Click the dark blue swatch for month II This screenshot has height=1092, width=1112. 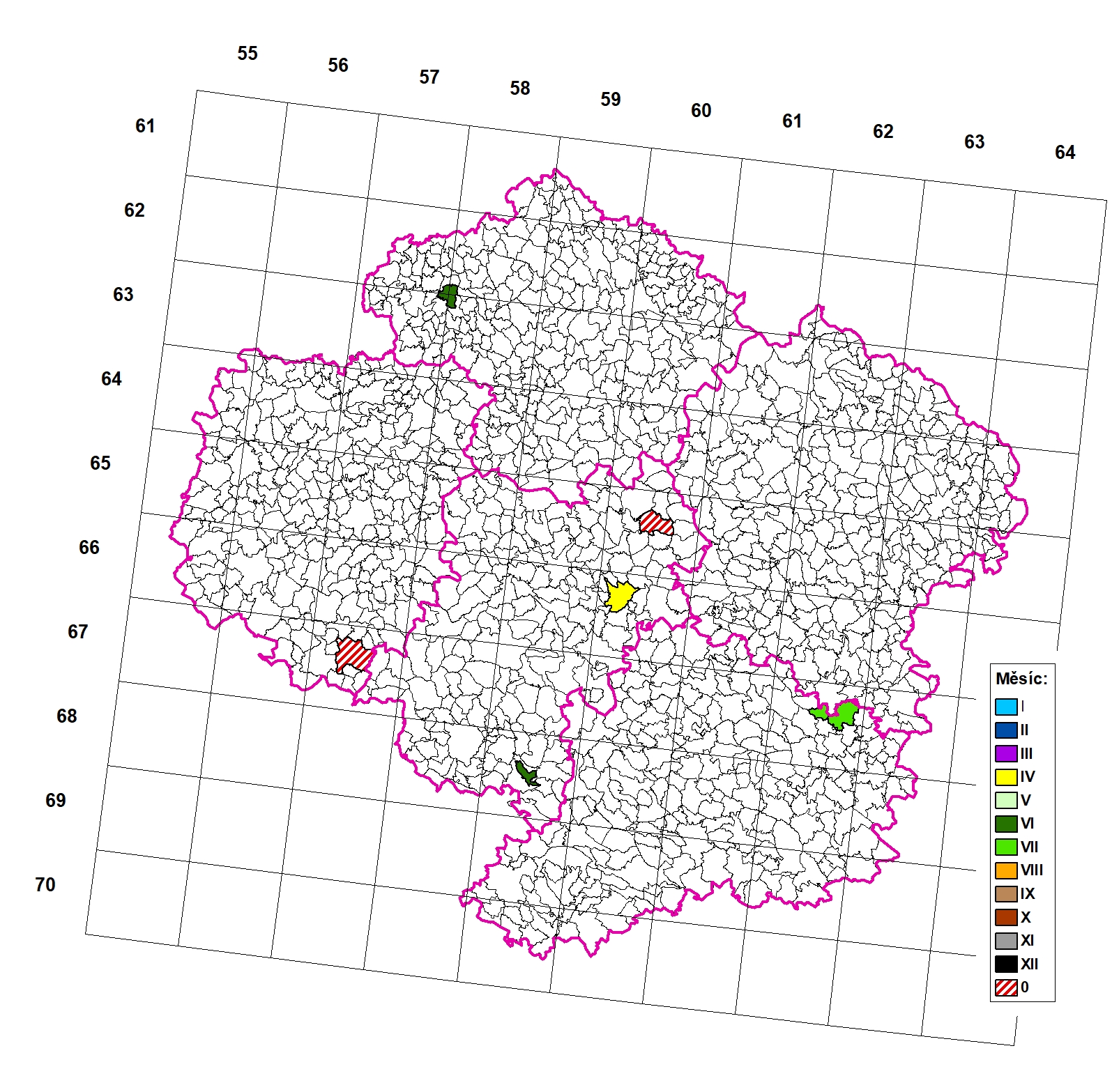[x=1006, y=730]
